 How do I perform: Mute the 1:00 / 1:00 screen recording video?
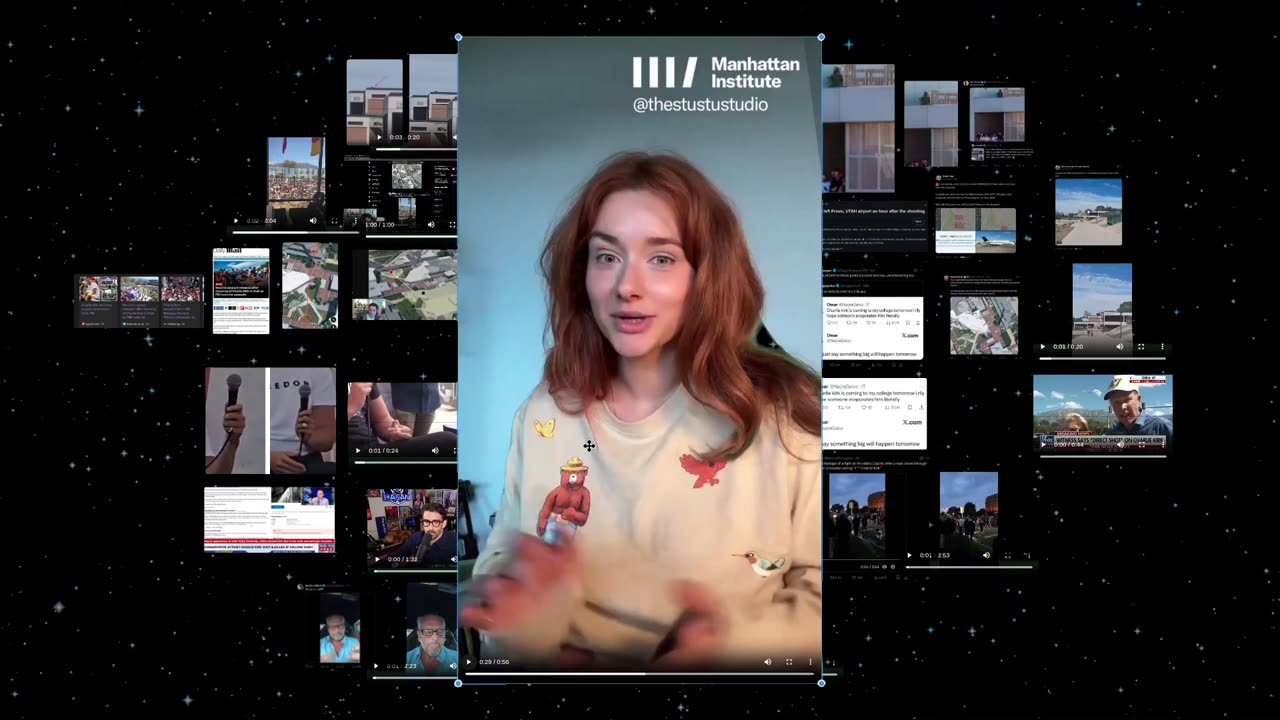point(431,225)
